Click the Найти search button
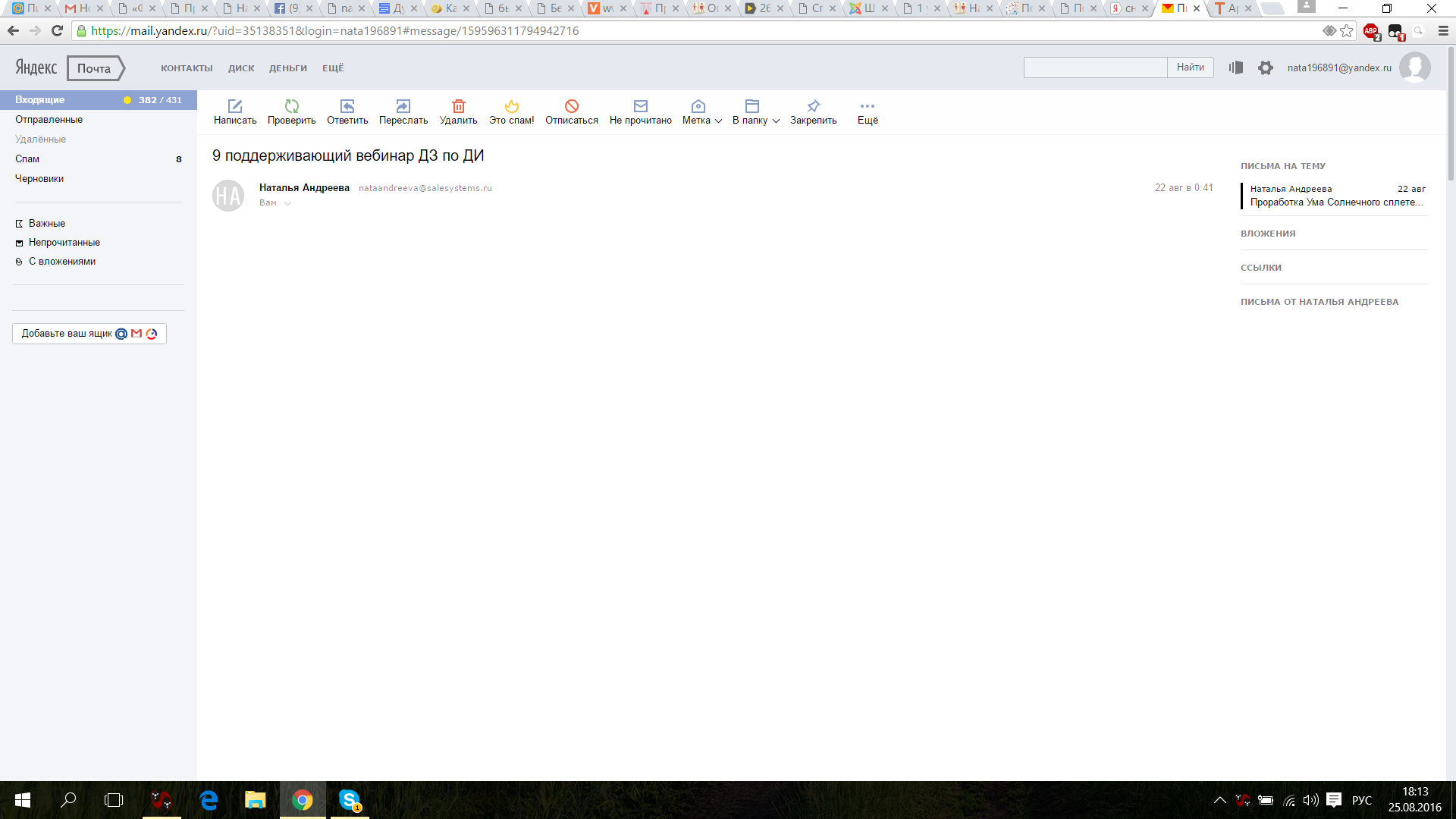 click(1190, 67)
